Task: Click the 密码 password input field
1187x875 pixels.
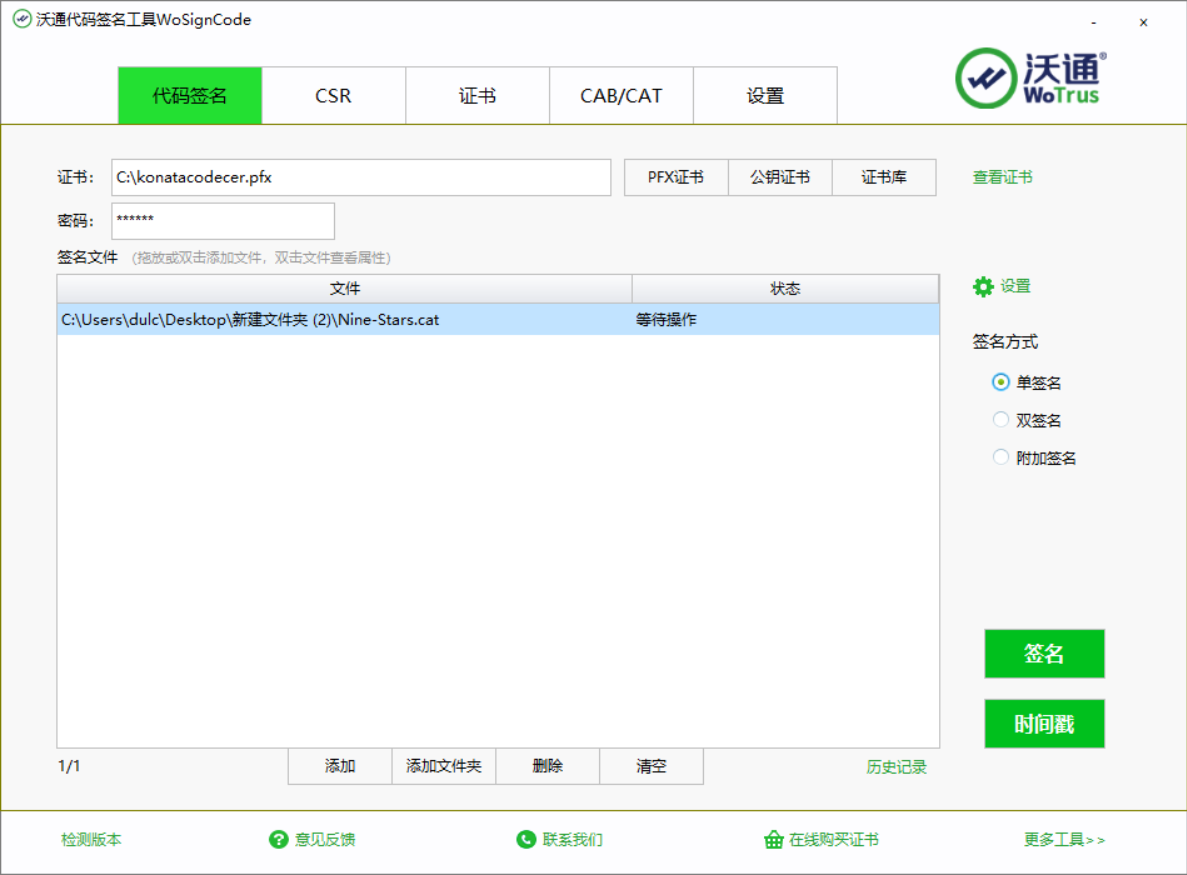Action: [223, 221]
